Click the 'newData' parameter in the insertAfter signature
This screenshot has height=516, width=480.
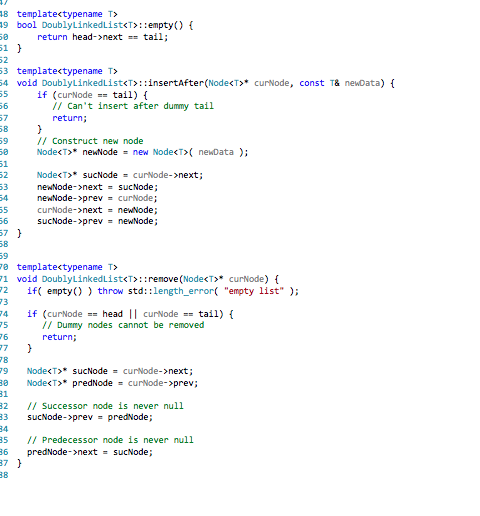click(362, 83)
